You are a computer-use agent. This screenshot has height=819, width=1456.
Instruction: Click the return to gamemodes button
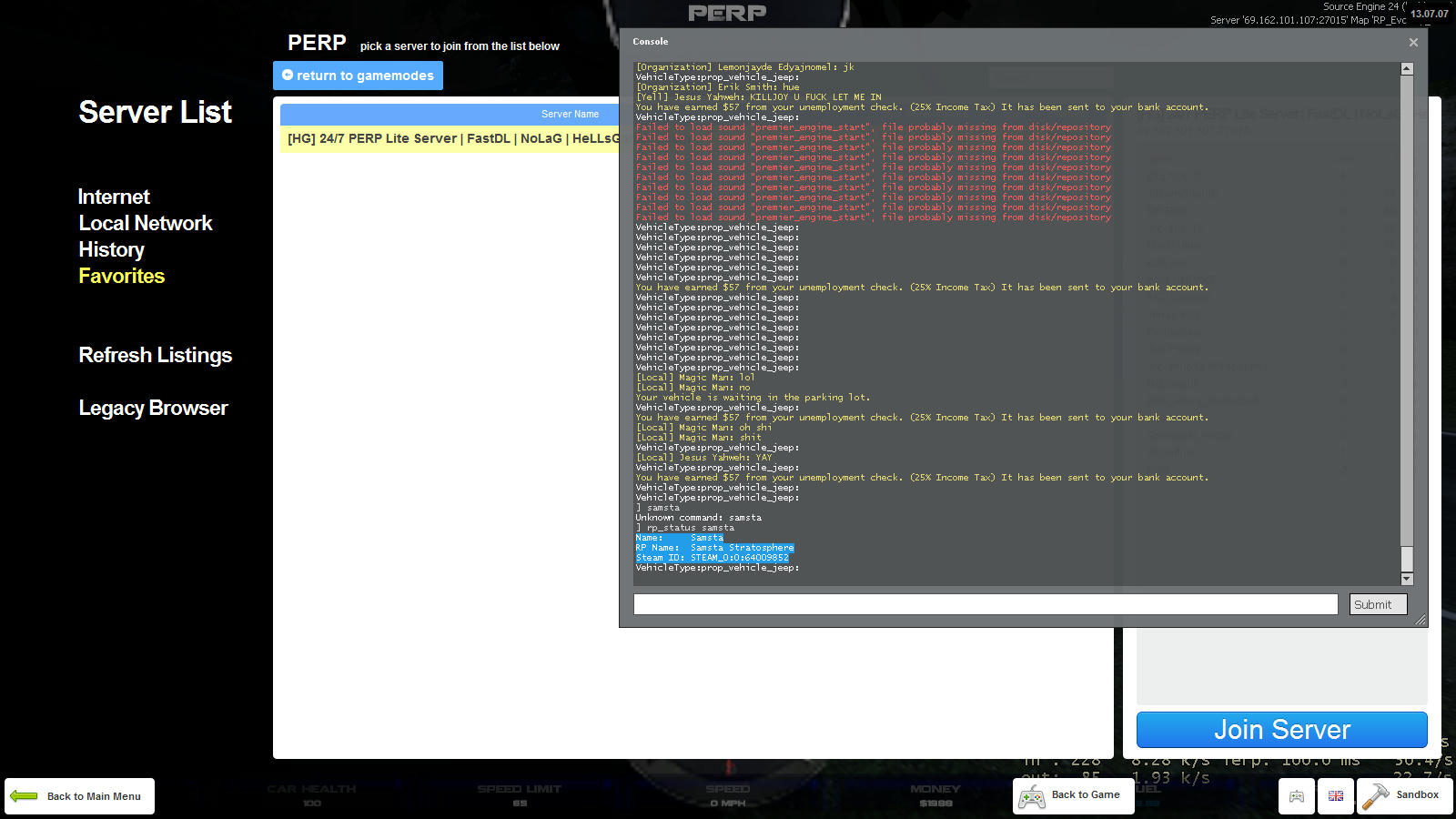[x=358, y=76]
